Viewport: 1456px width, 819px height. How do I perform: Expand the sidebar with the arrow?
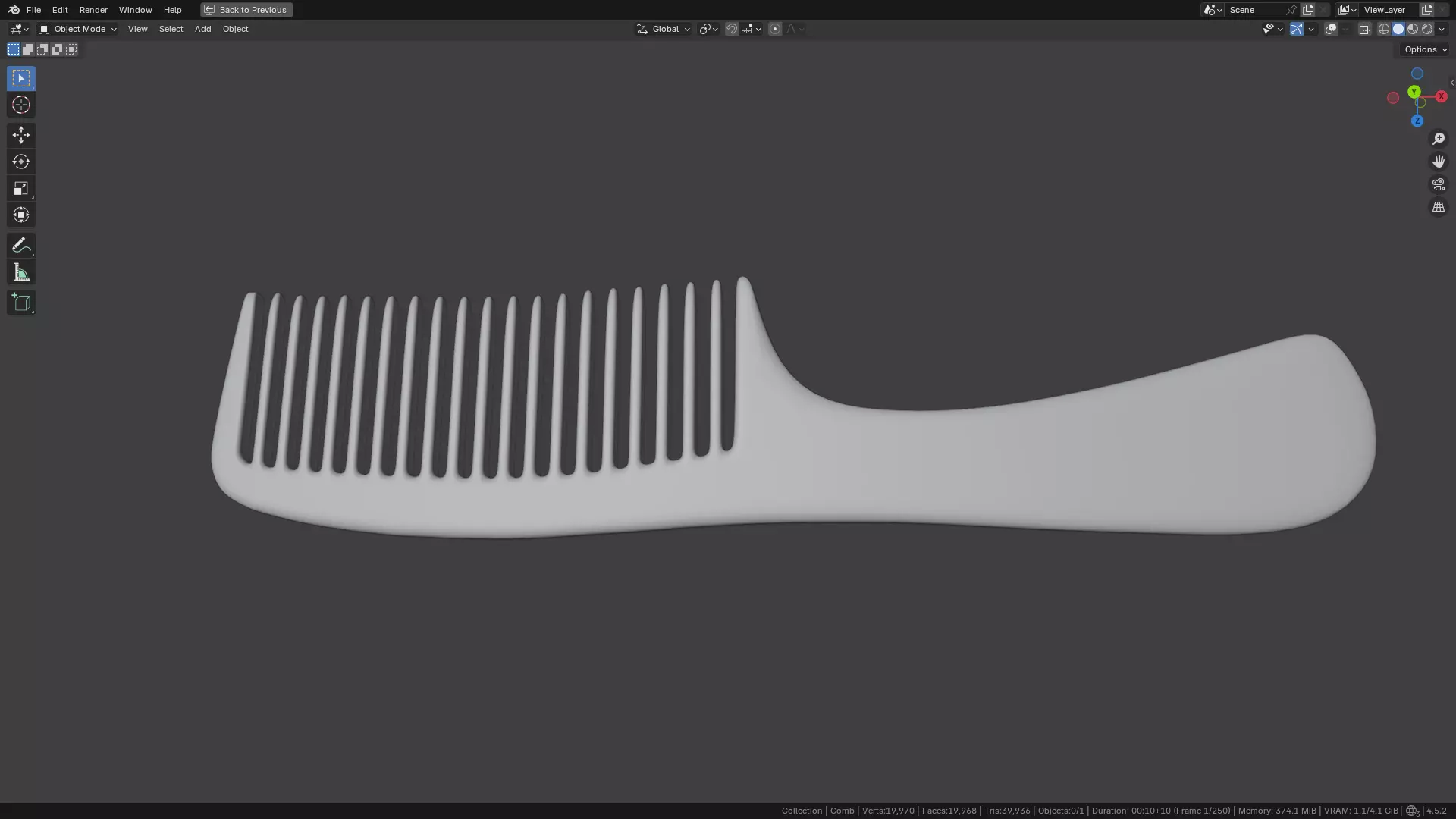pyautogui.click(x=1451, y=83)
